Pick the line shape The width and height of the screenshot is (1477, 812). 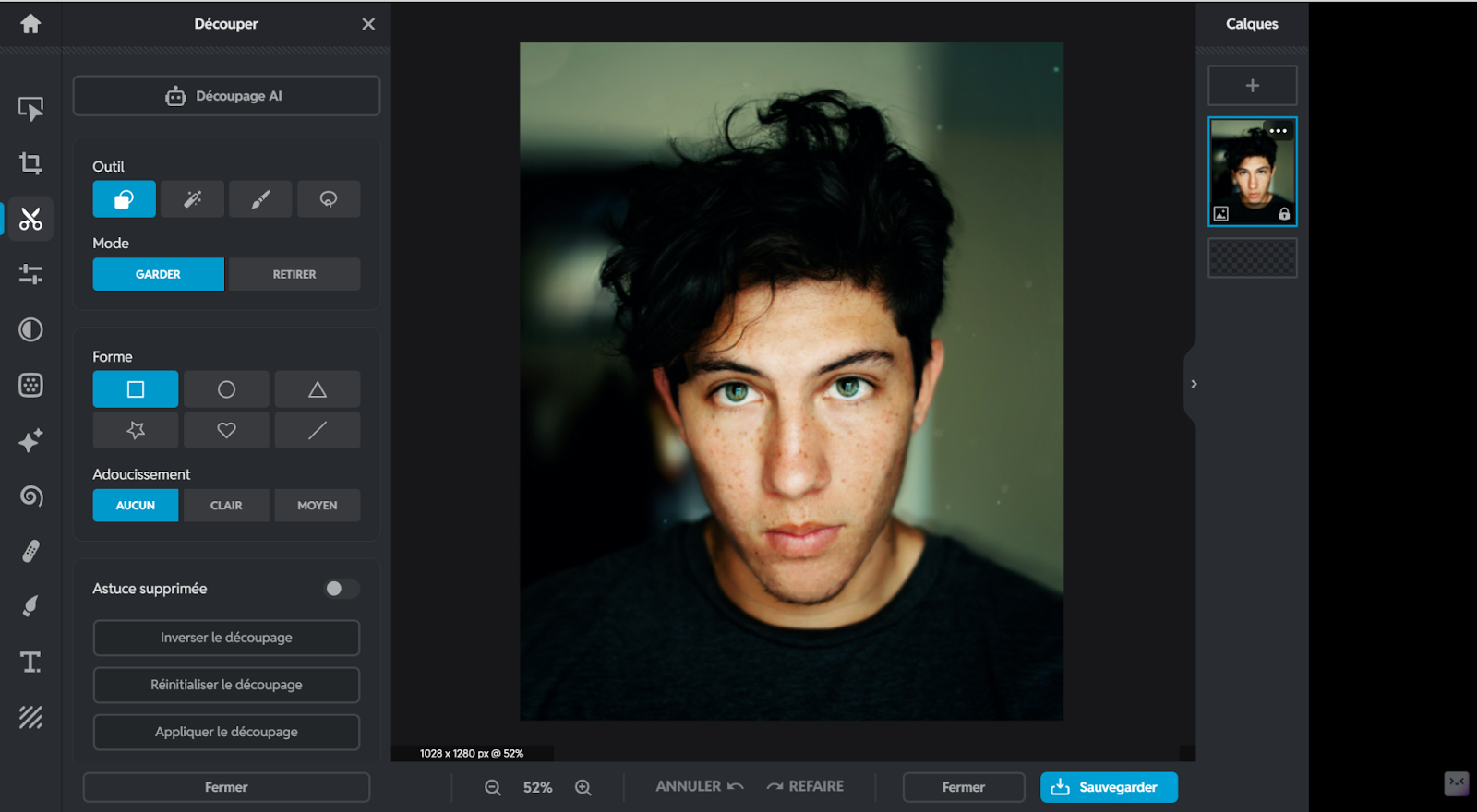318,430
